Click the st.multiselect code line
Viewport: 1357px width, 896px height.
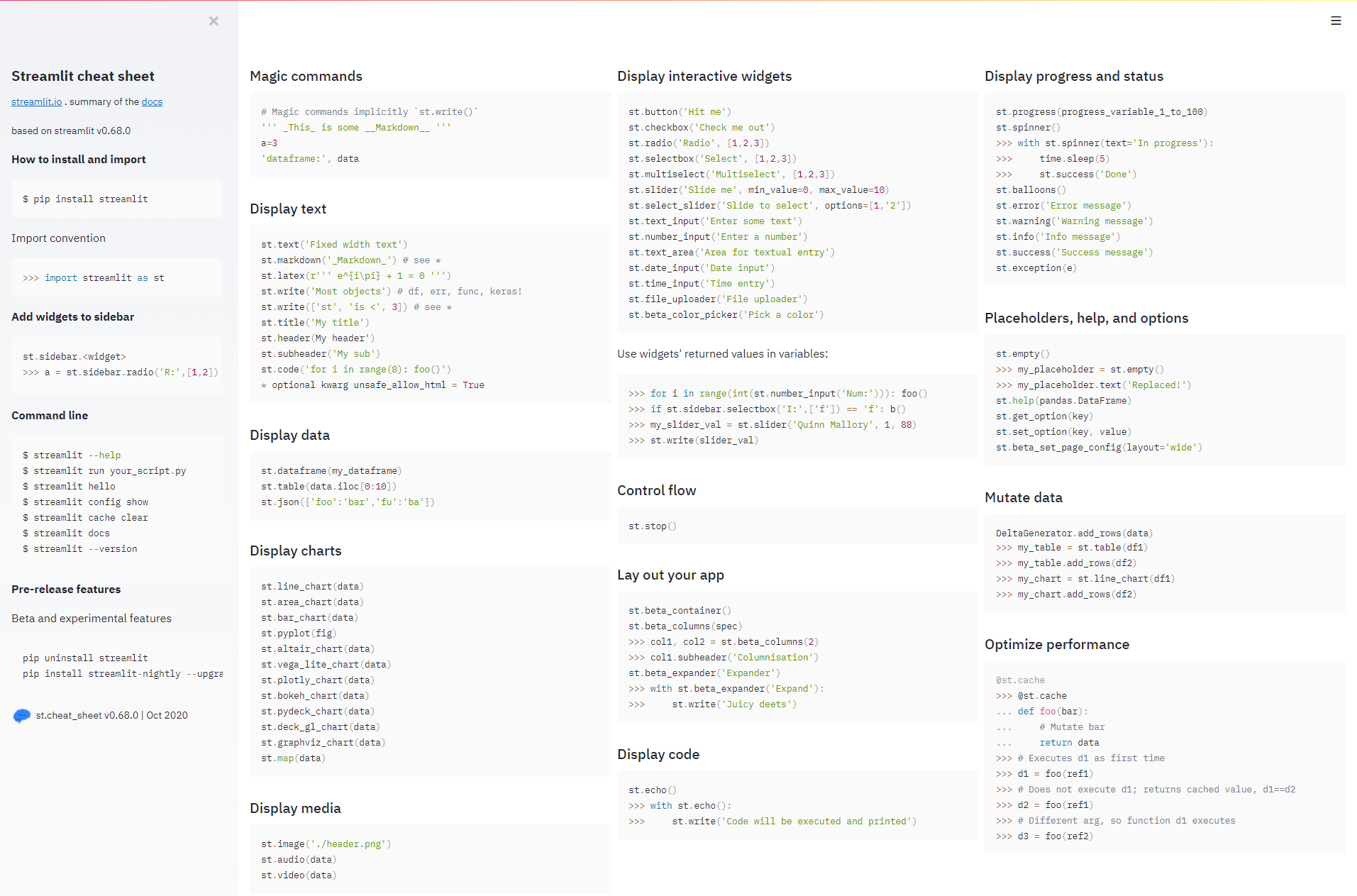731,175
